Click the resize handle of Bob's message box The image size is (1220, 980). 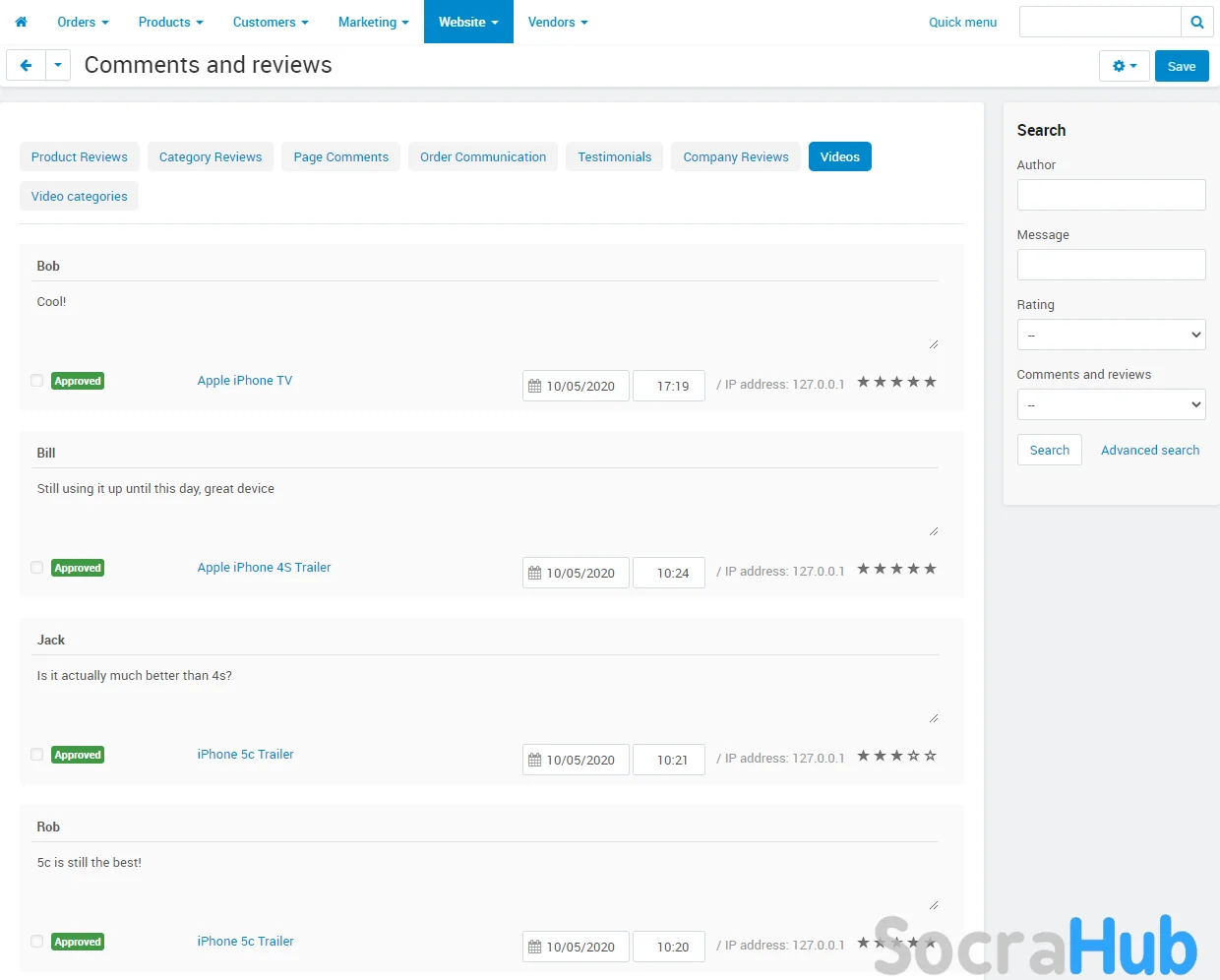[933, 343]
